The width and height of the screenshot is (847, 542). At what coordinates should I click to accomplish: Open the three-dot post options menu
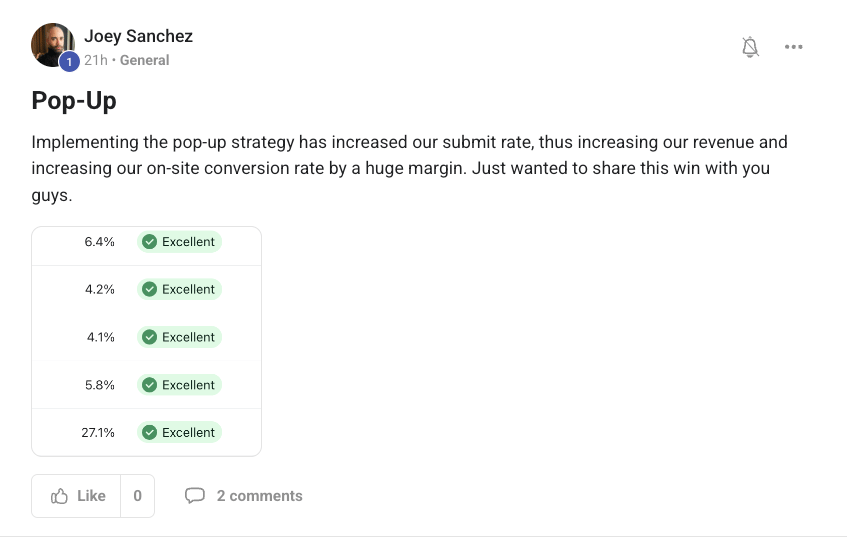[x=794, y=47]
